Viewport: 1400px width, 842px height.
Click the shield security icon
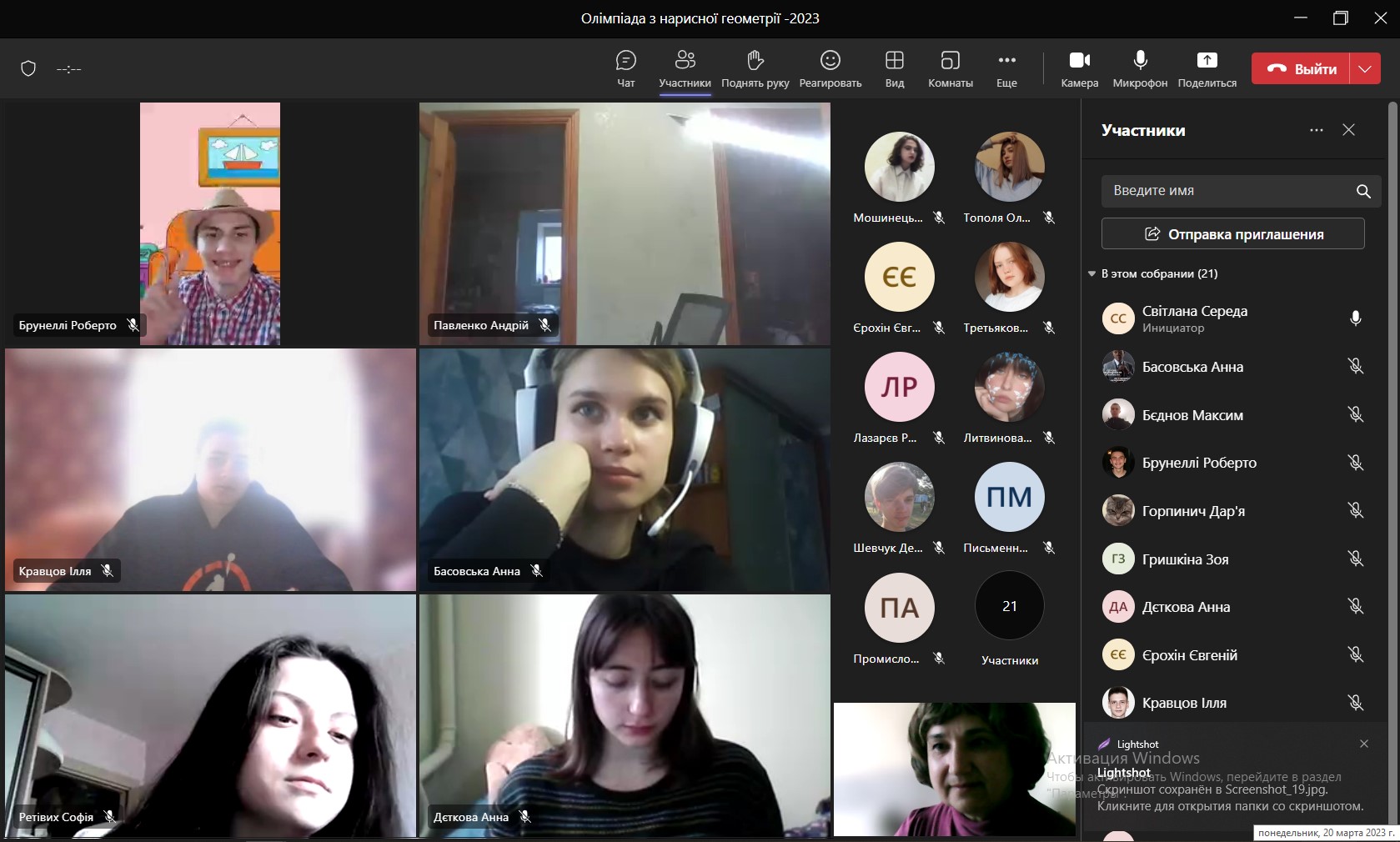click(28, 68)
